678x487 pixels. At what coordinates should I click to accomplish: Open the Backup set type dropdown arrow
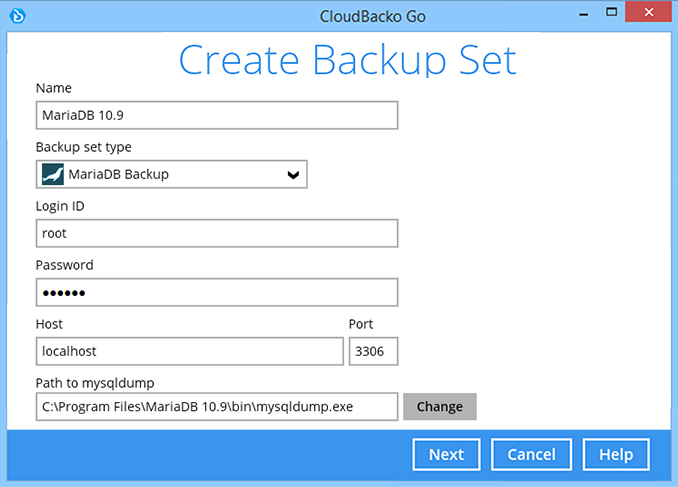pyautogui.click(x=293, y=175)
